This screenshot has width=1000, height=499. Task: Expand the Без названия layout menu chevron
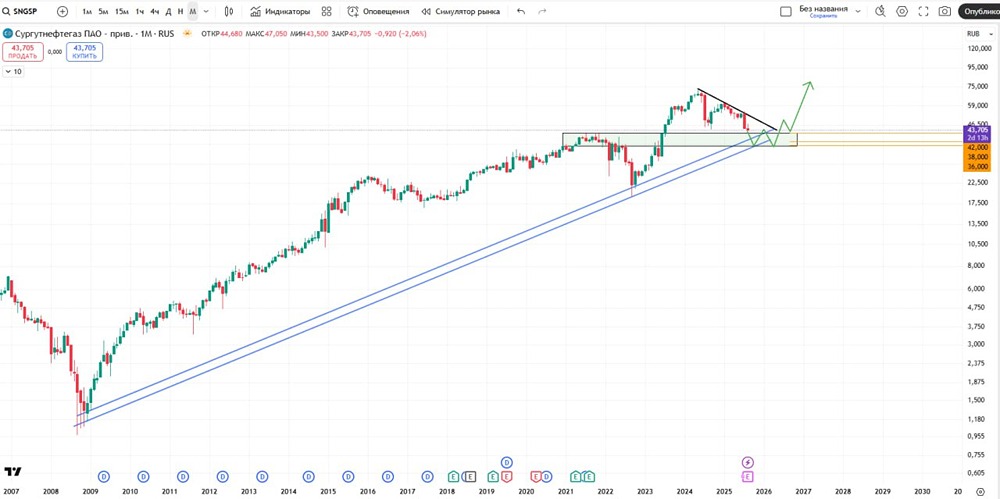click(x=858, y=11)
